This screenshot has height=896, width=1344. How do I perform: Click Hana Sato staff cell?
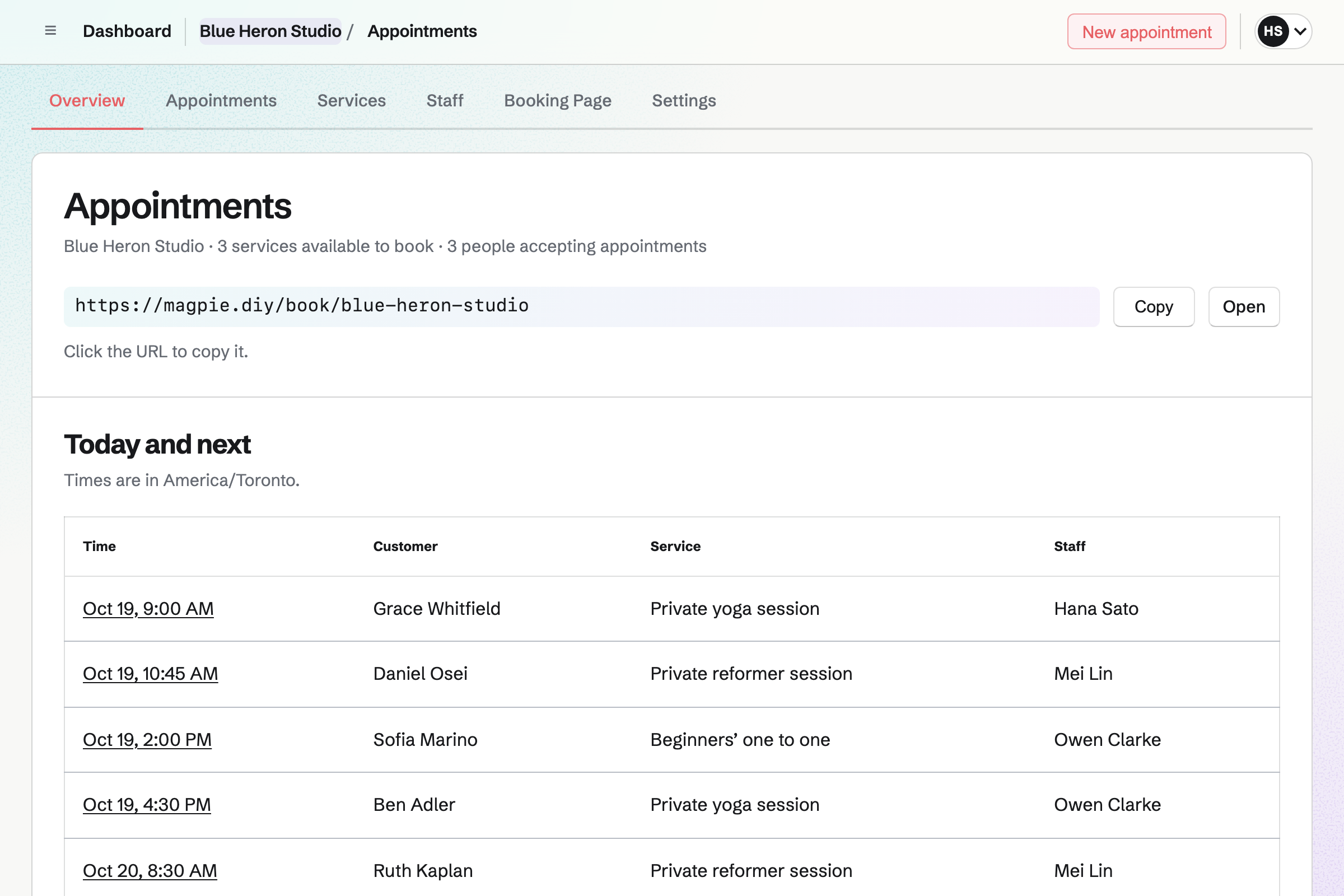click(1096, 609)
